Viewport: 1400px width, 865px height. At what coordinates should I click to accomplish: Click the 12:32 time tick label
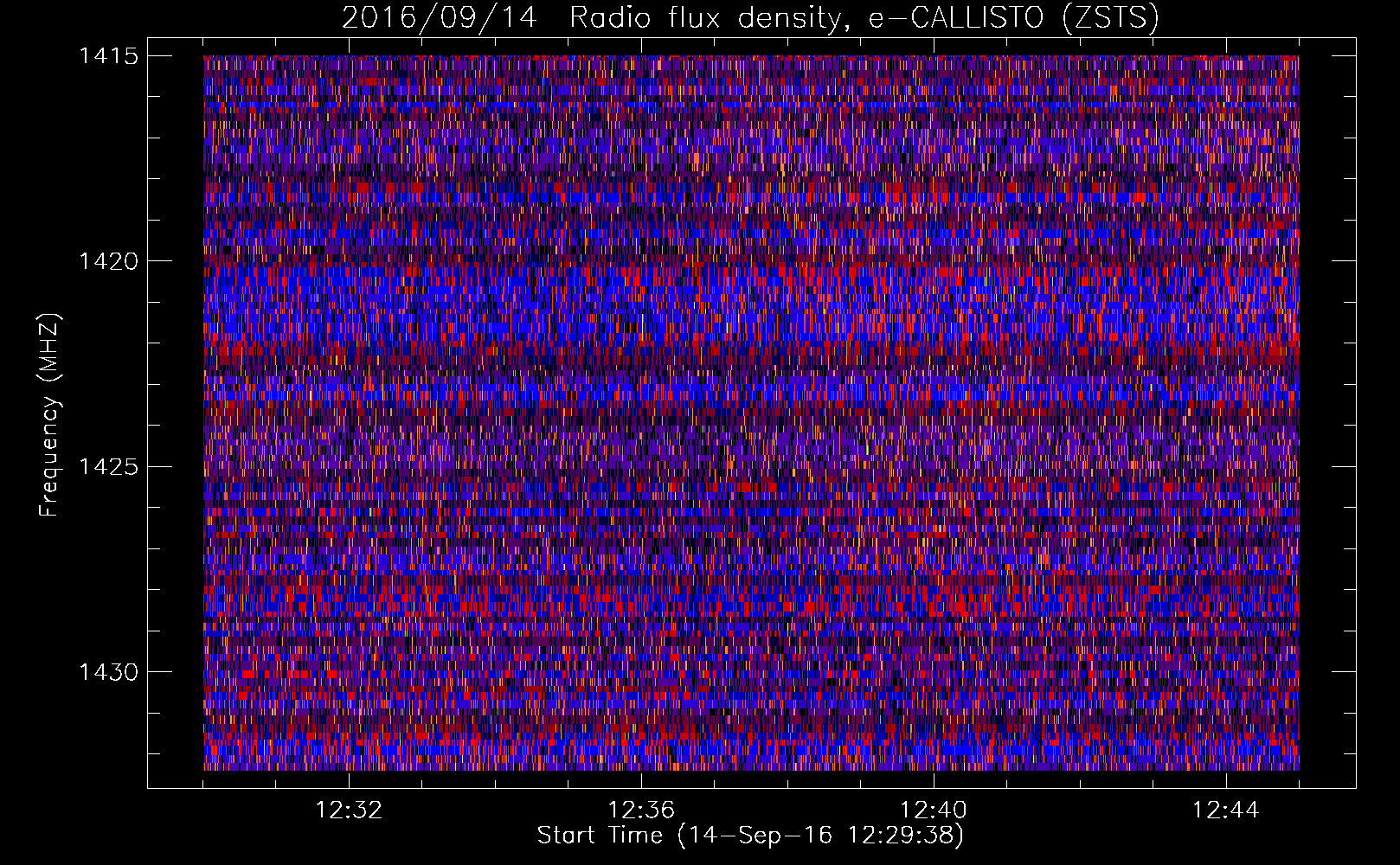[349, 811]
